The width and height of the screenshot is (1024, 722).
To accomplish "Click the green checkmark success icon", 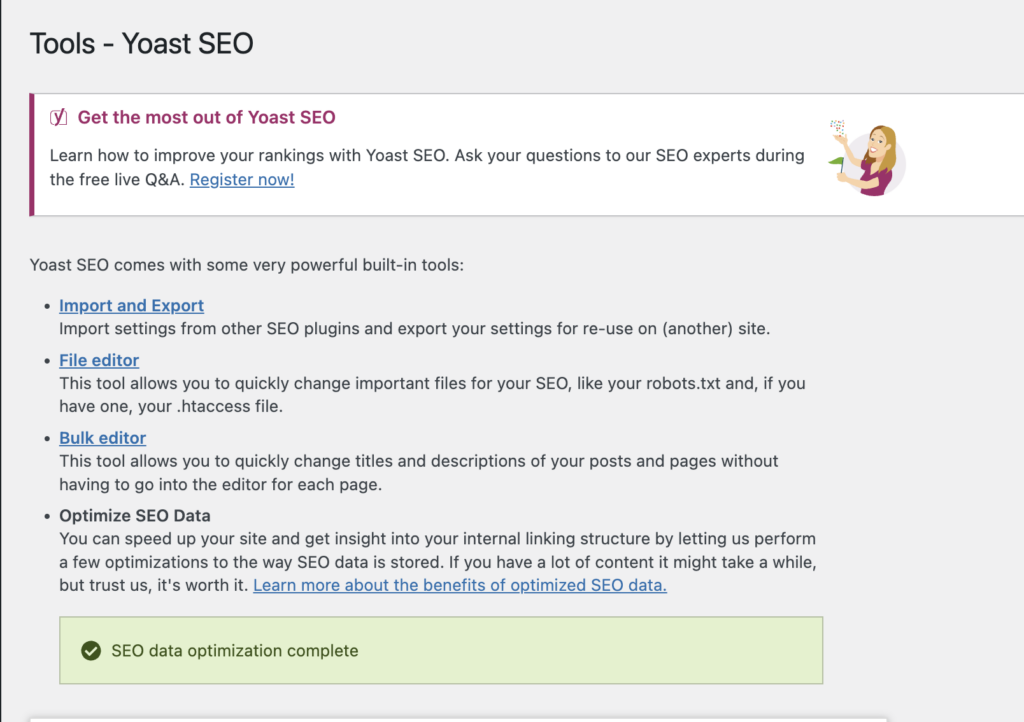I will 91,651.
